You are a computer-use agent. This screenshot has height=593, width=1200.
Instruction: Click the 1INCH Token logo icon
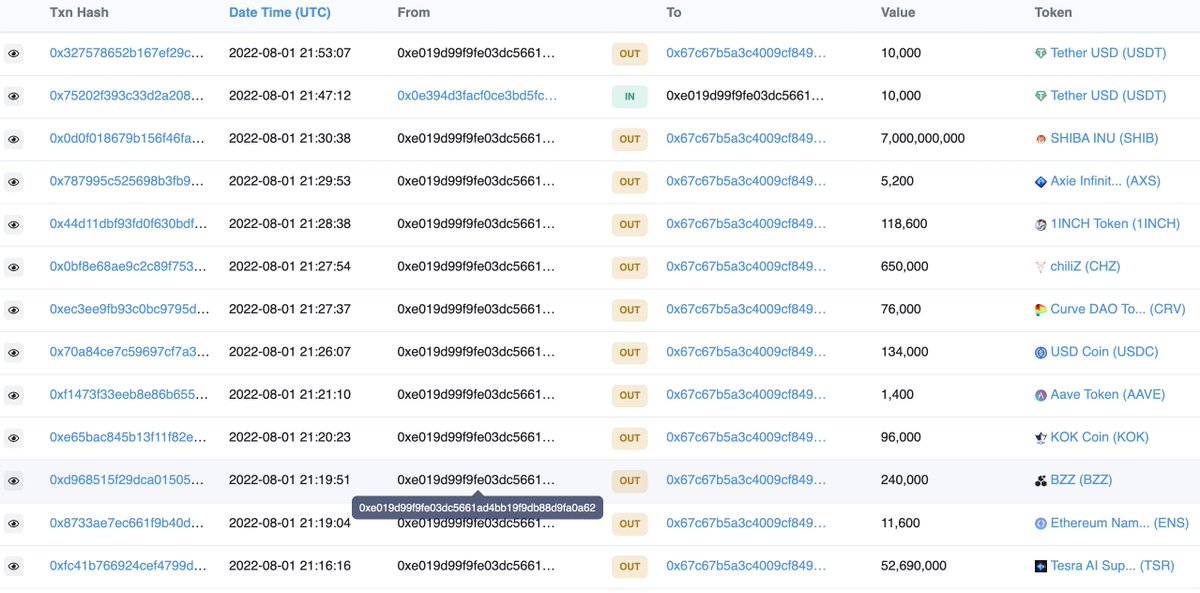tap(1040, 224)
